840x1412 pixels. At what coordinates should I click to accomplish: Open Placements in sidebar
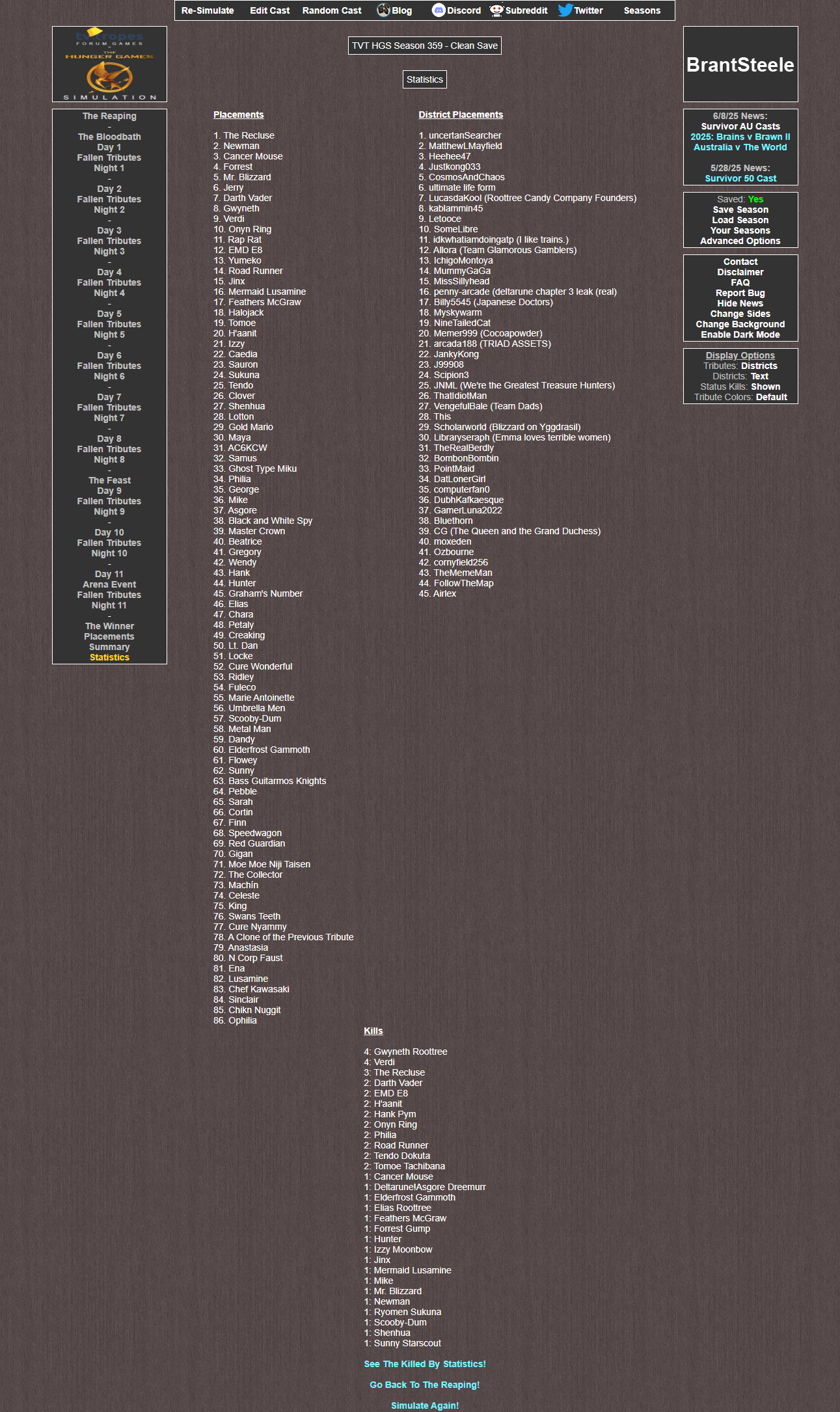pyautogui.click(x=109, y=636)
